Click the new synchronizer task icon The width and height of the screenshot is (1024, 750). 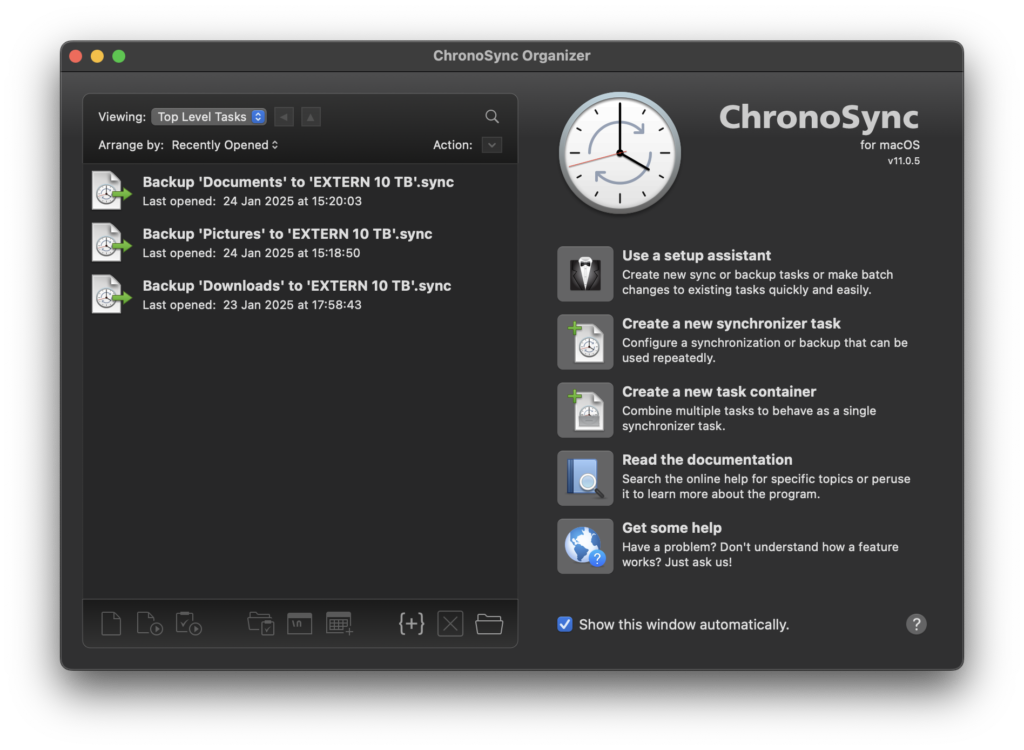585,342
